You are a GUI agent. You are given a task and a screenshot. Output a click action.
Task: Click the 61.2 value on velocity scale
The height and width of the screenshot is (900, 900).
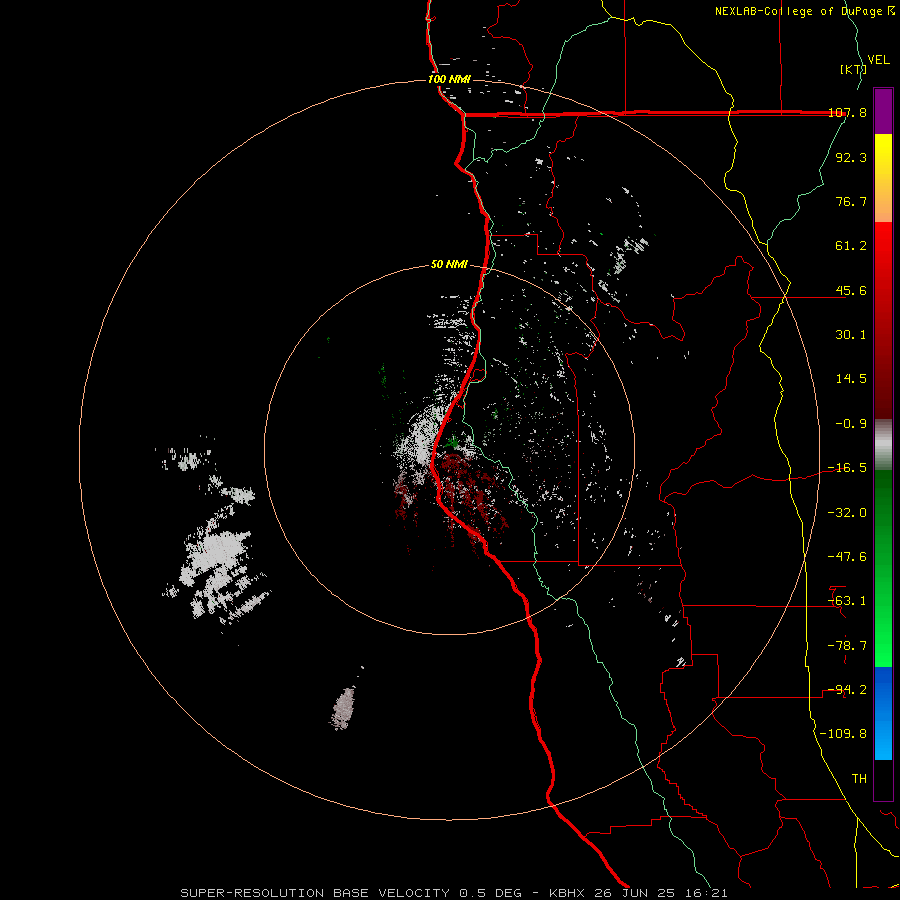[x=851, y=246]
